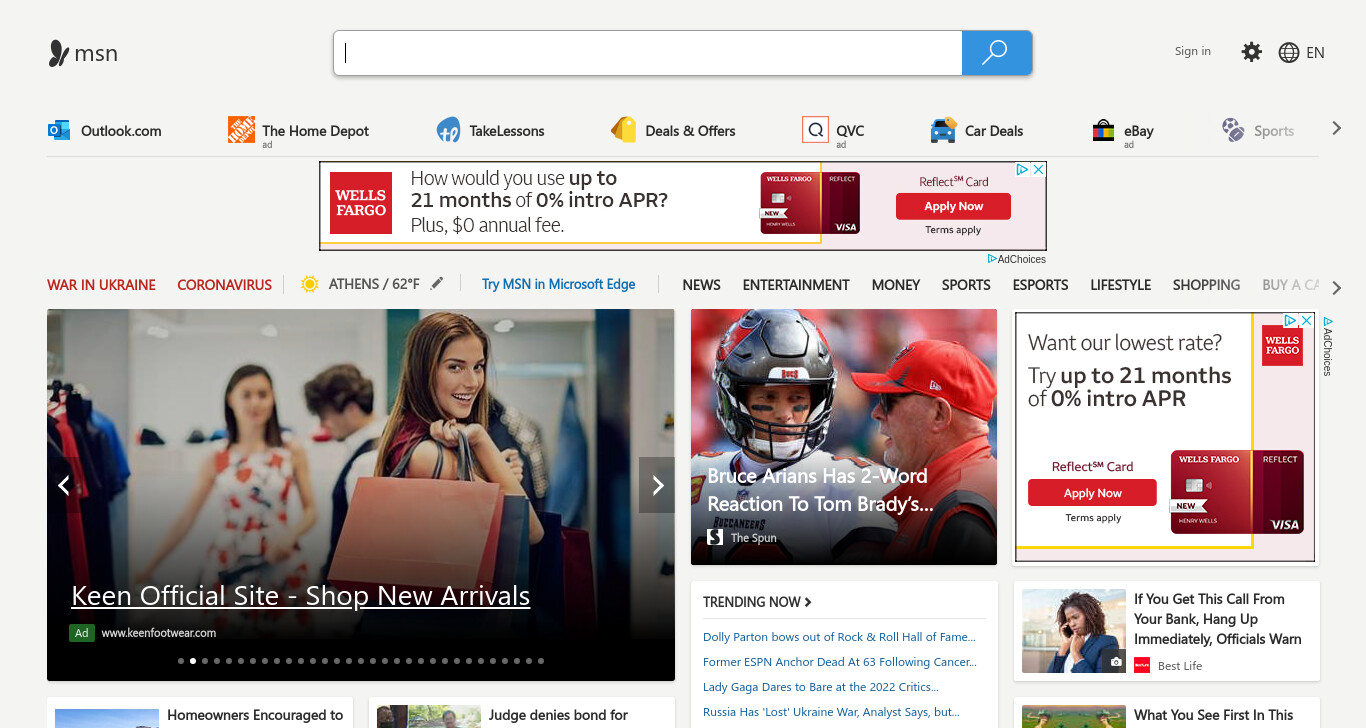
Task: Click the Sign in link
Action: point(1192,51)
